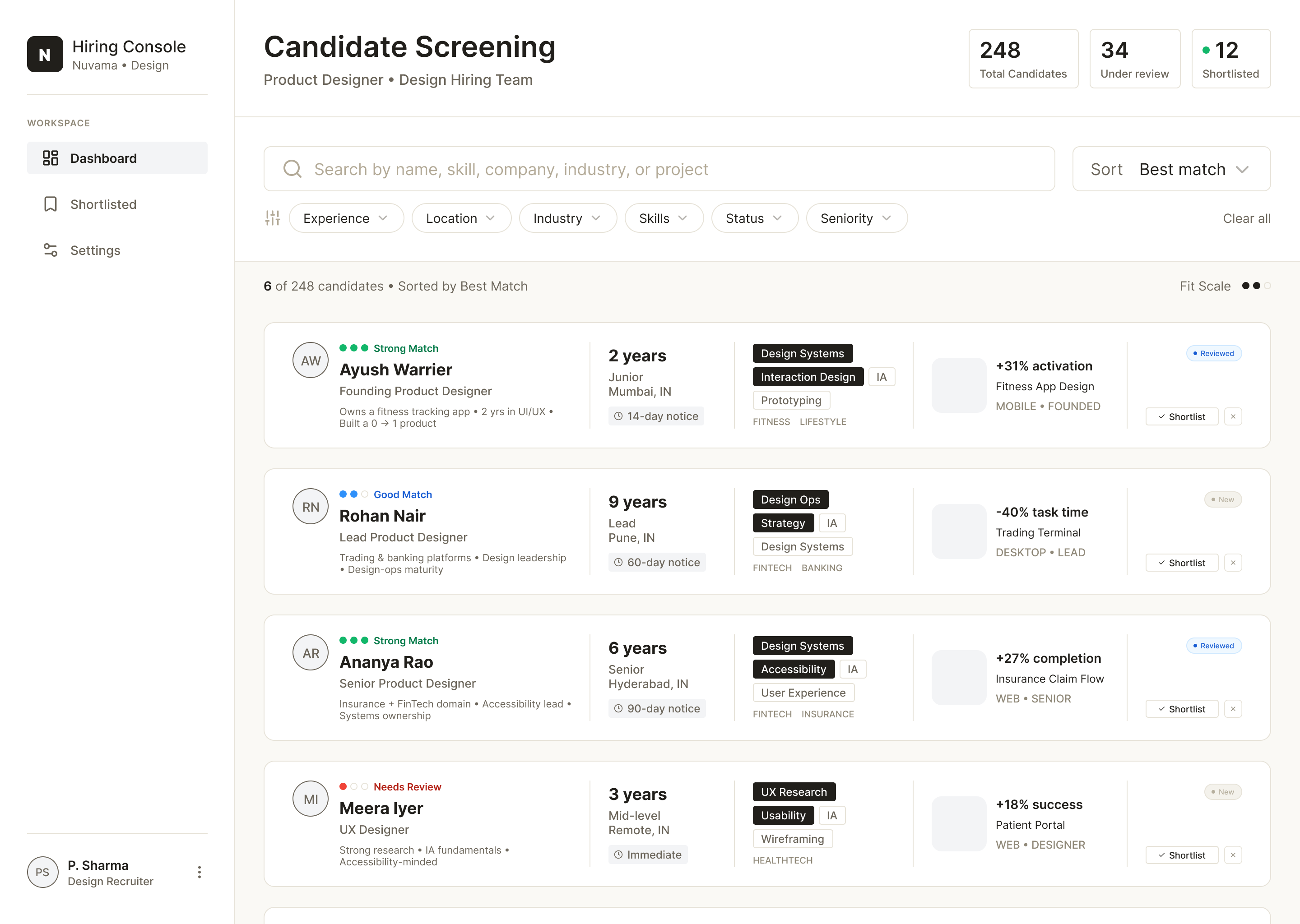1300x924 pixels.
Task: Click the Nuvama N logo icon
Action: [x=45, y=55]
